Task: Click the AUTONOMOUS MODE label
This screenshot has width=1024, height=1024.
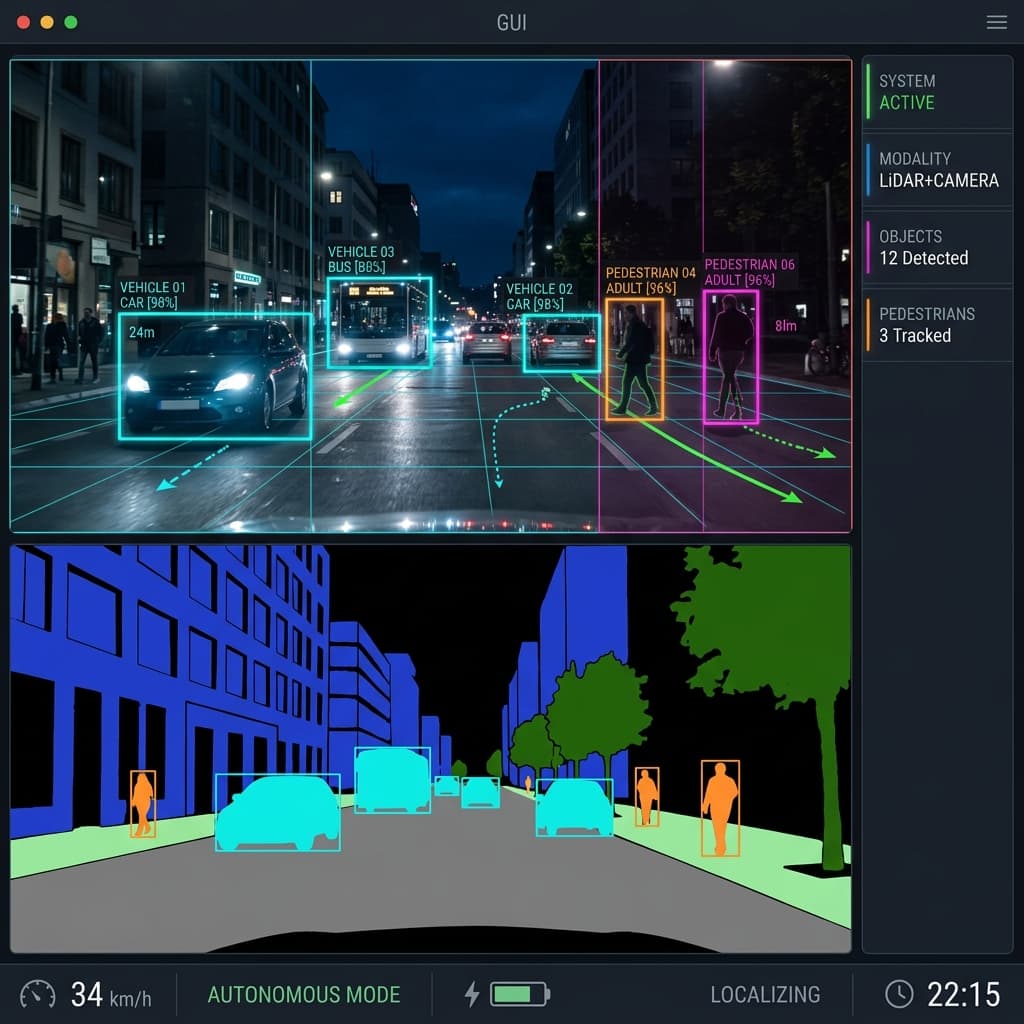Action: pos(304,994)
